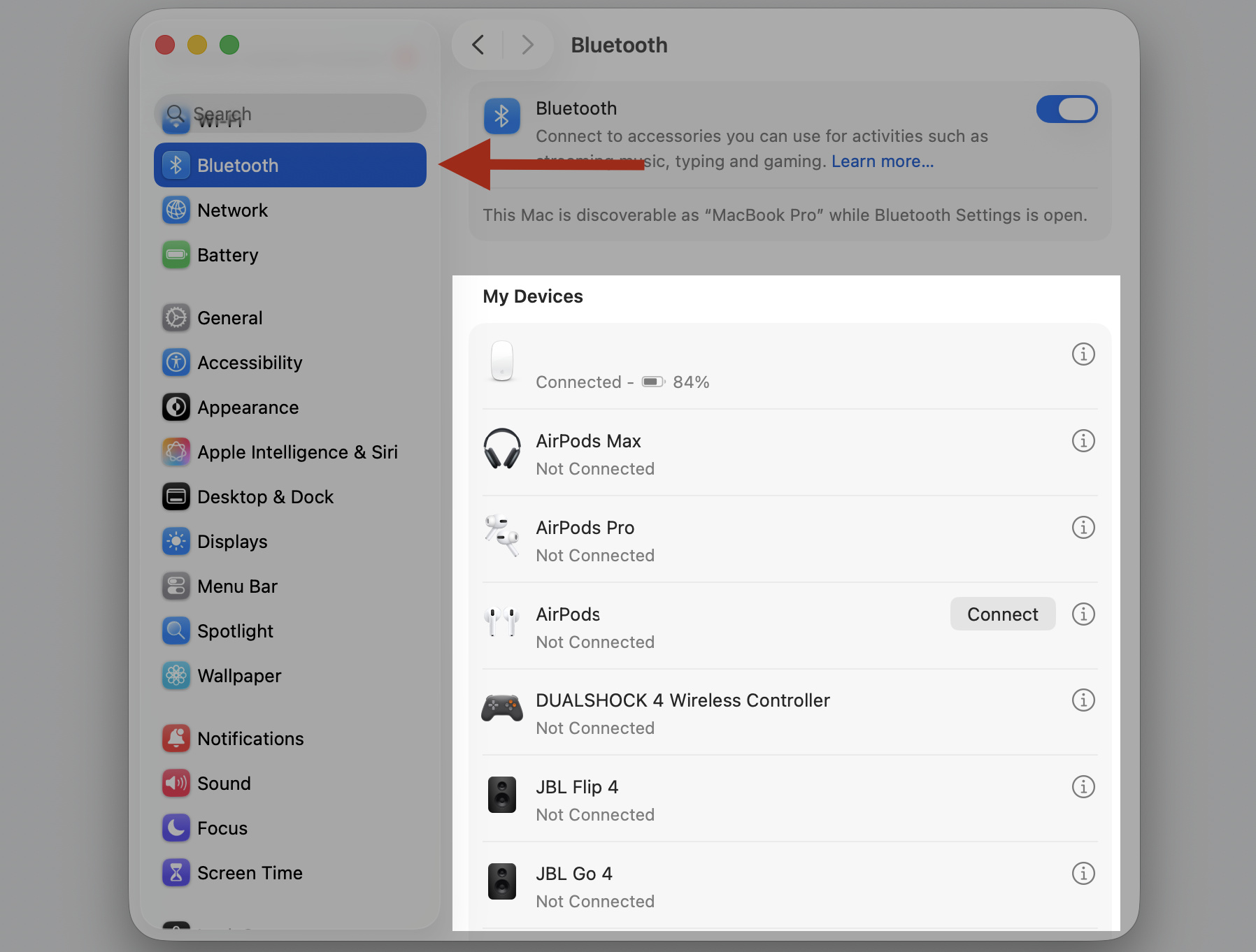
Task: Open Accessibility settings in sidebar
Action: coord(290,362)
